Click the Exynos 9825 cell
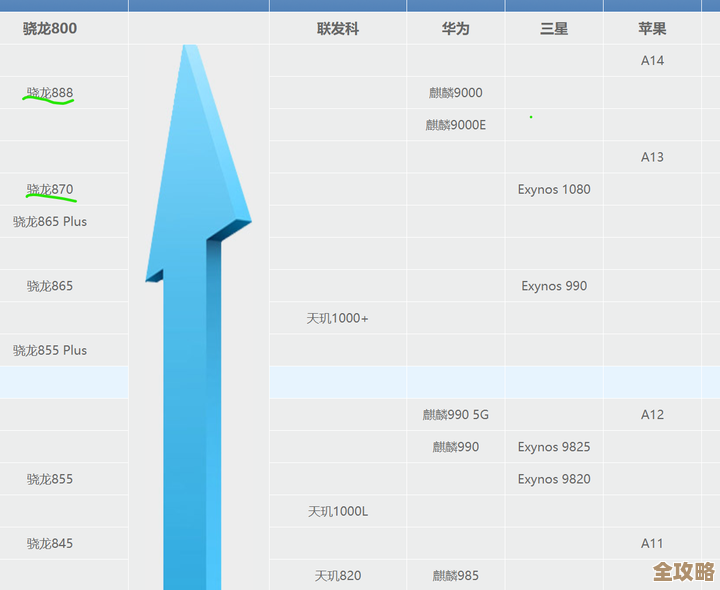This screenshot has height=590, width=720. (554, 447)
